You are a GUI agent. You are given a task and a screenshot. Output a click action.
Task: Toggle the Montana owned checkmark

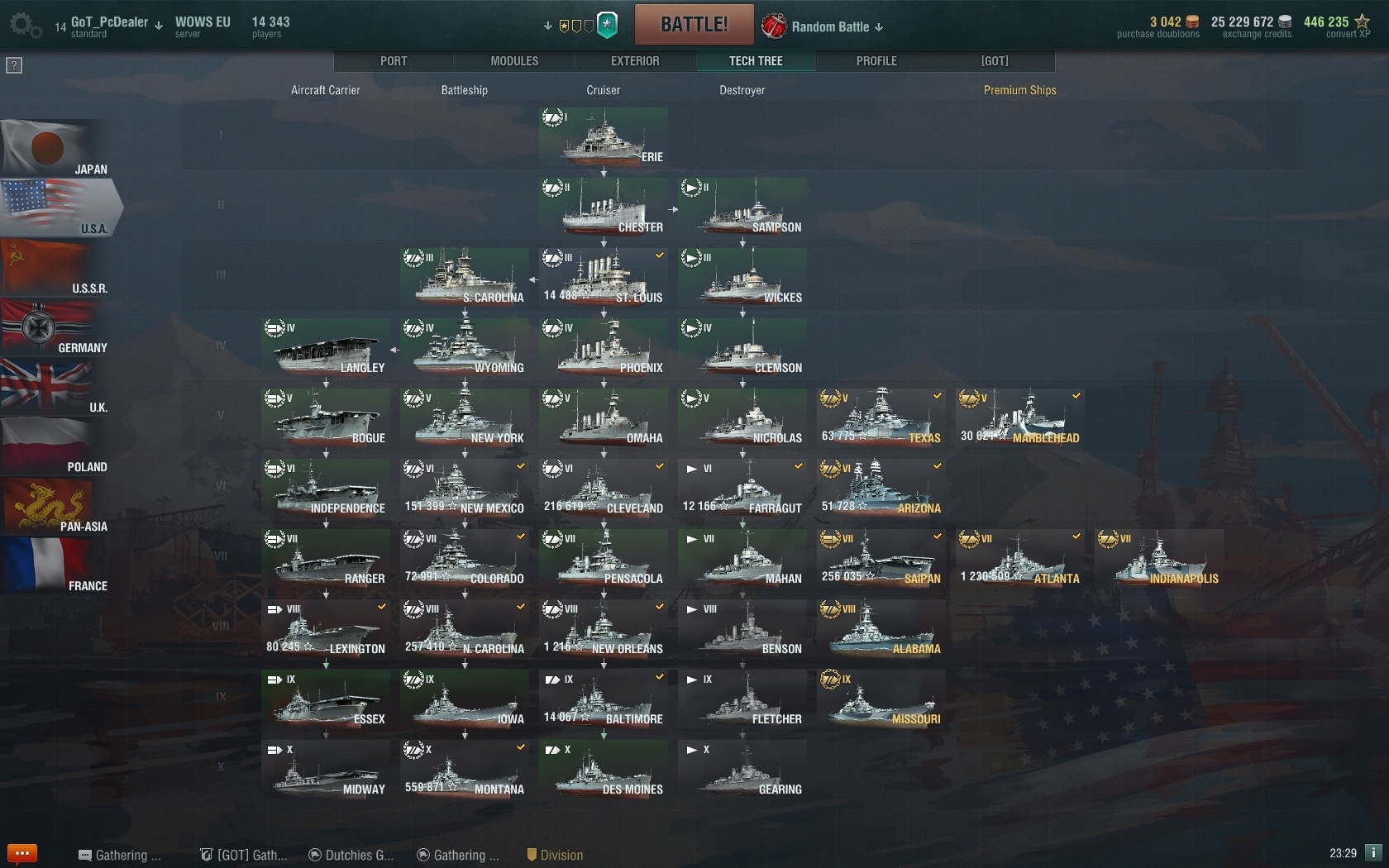click(x=521, y=747)
